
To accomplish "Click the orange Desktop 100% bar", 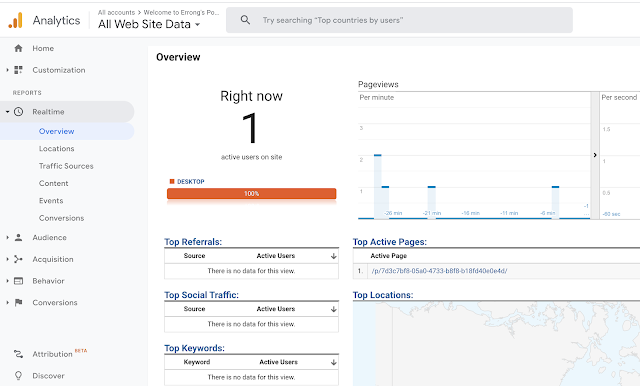I will 251,193.
